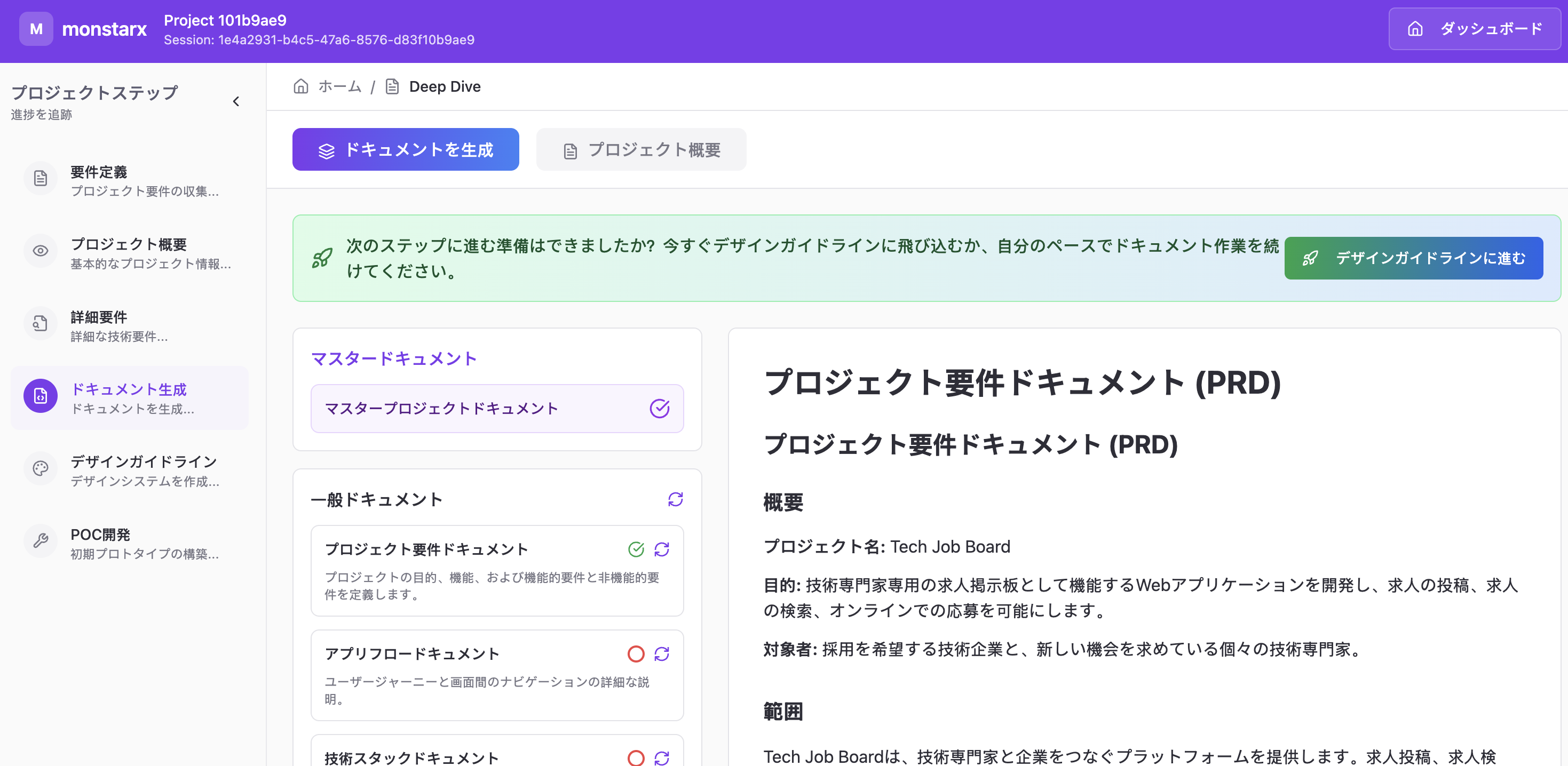Viewport: 1568px width, 766px height.
Task: Click the green check on プロジェクト要件ドキュメント
Action: 636,549
